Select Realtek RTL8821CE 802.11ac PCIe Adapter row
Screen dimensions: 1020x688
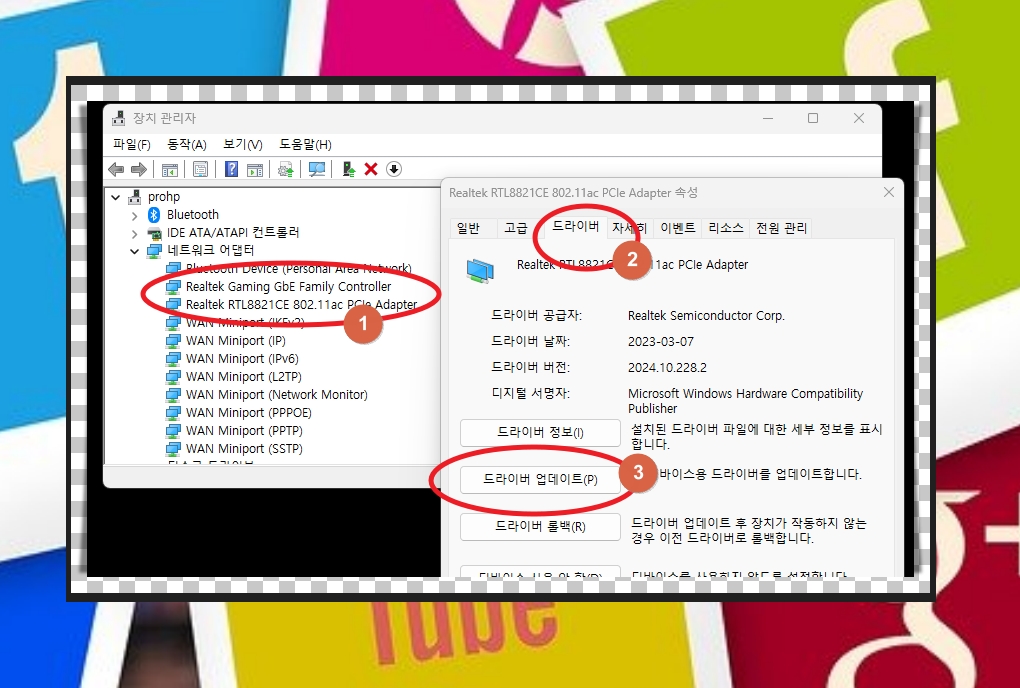coord(301,305)
